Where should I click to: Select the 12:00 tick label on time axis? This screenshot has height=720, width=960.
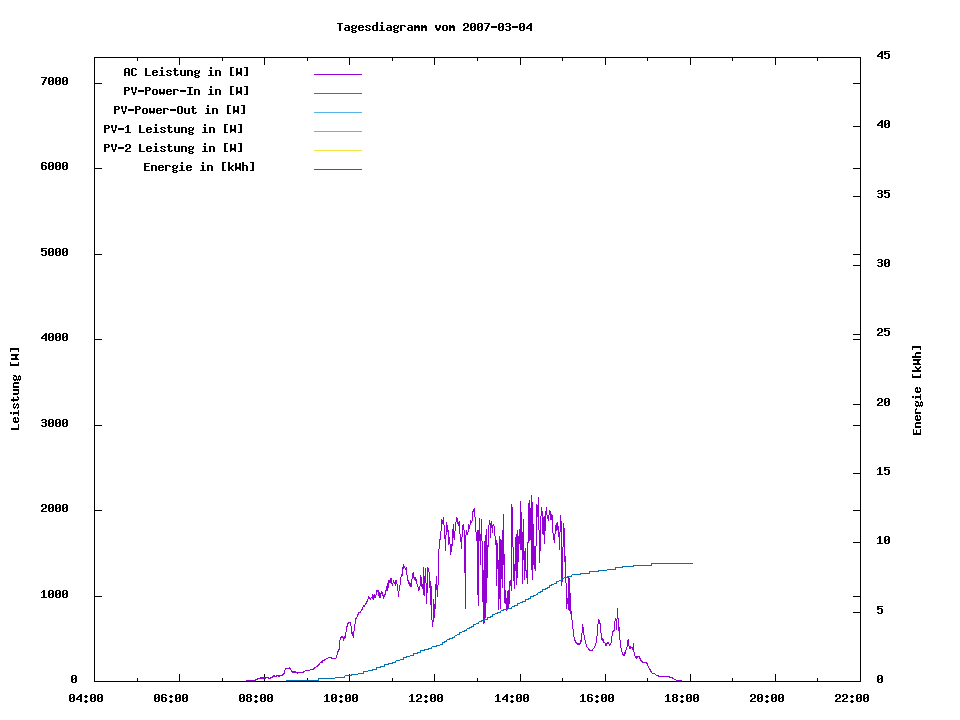coord(427,698)
